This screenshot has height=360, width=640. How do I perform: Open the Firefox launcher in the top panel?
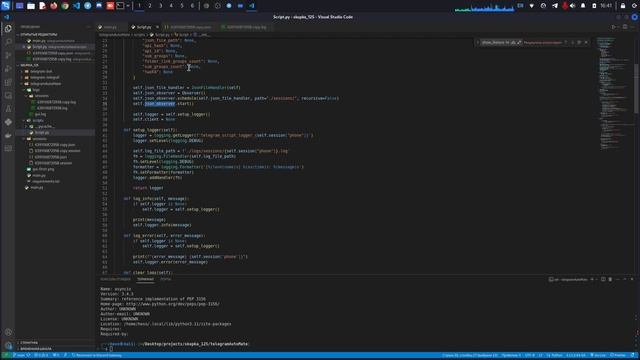[53, 6]
